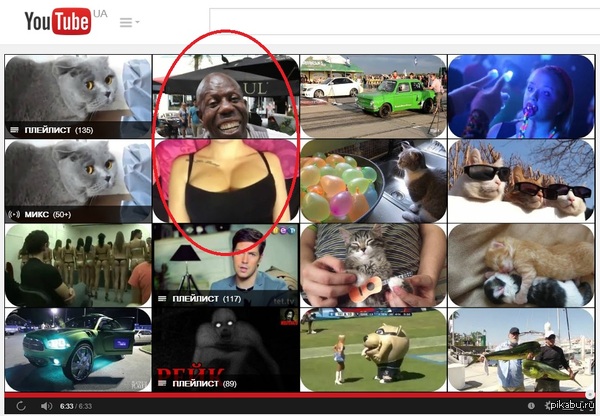
Task: Open the cat mix (50+) thumbnail
Action: (77, 181)
